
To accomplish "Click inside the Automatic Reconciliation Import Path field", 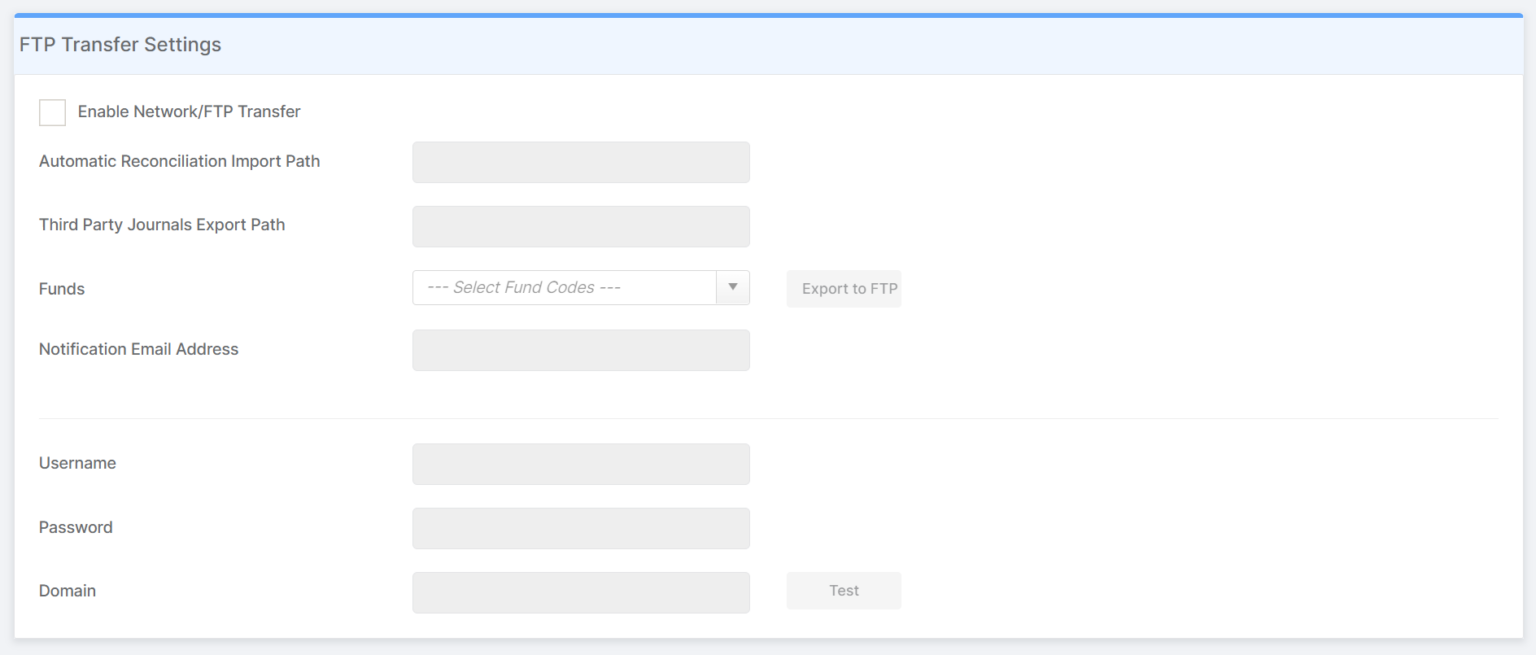I will tap(580, 162).
